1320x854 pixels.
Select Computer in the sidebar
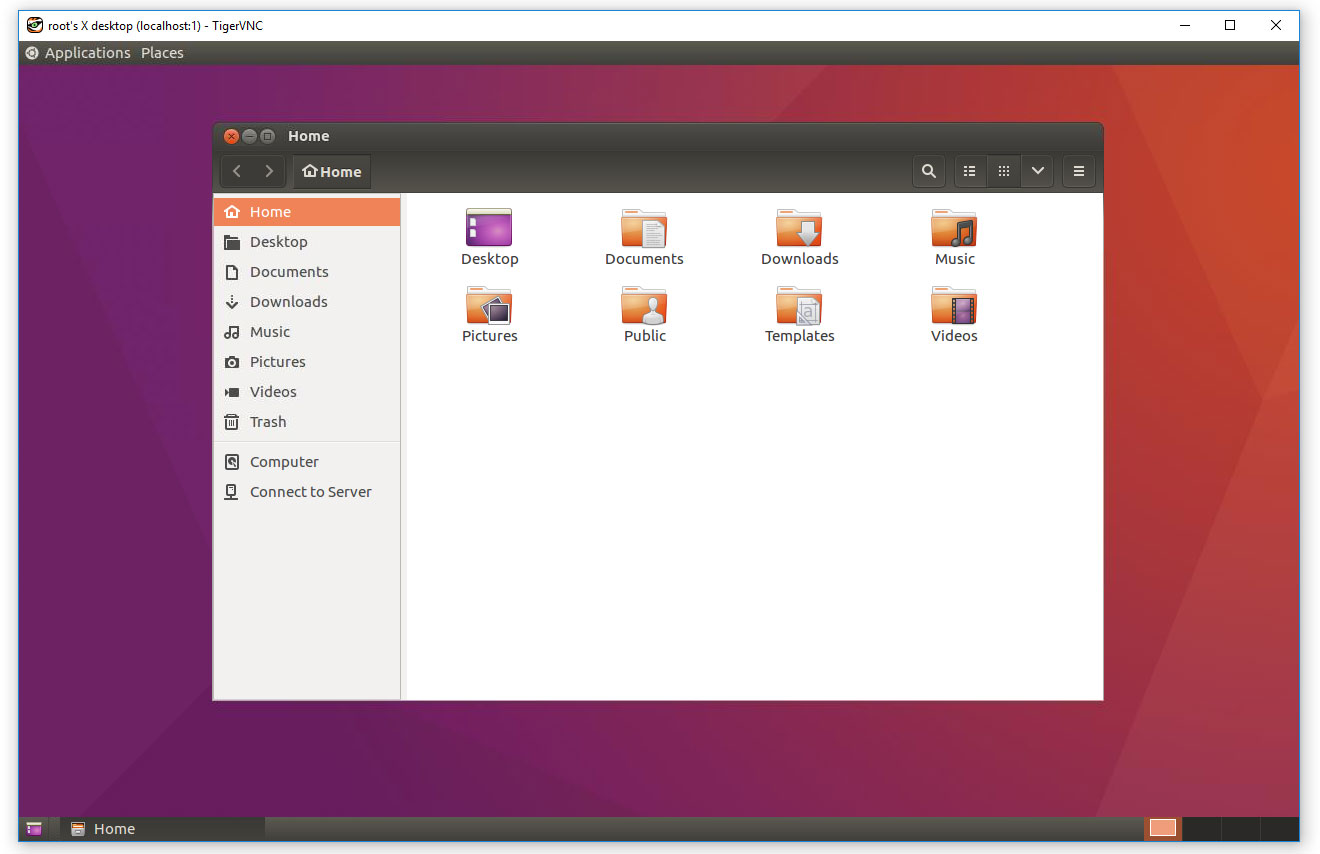(x=307, y=461)
